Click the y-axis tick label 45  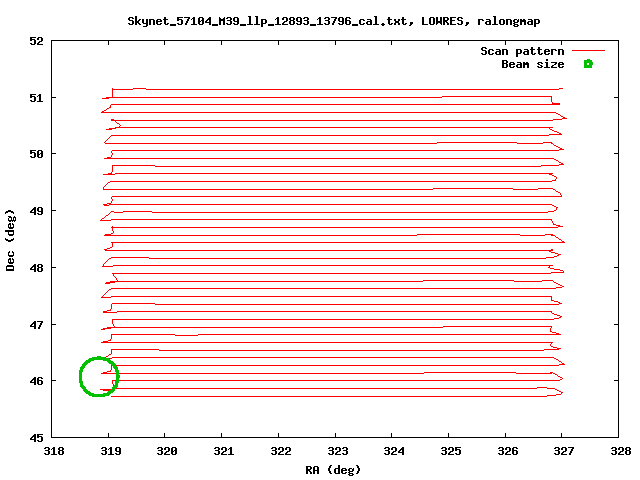(x=36, y=438)
